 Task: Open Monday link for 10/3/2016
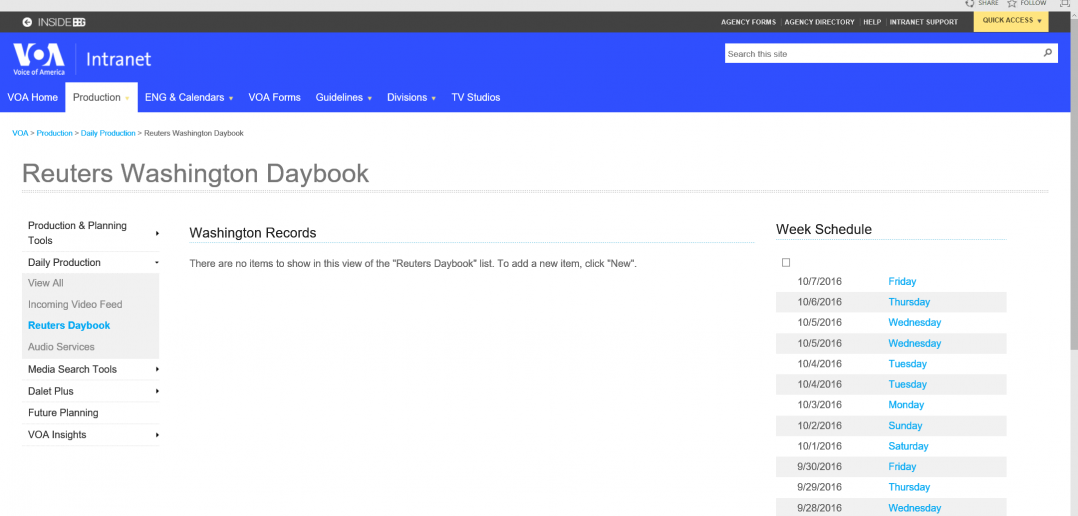click(906, 405)
